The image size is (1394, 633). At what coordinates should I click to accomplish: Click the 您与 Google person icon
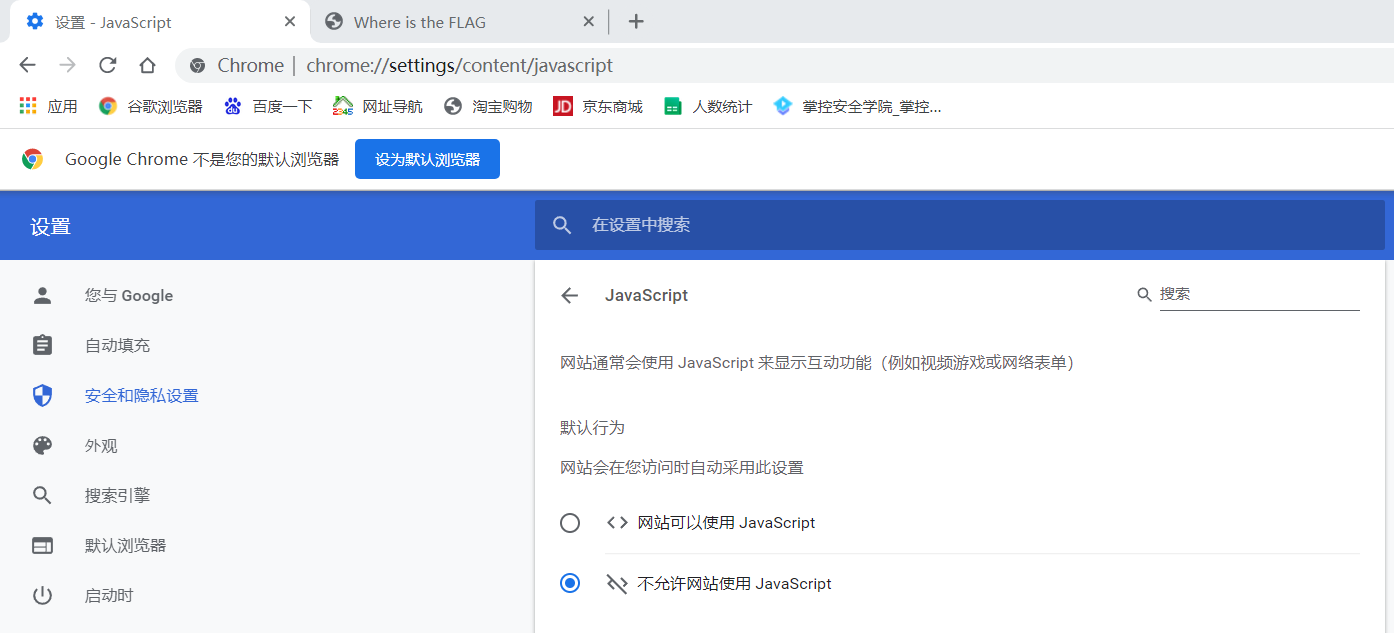[42, 295]
